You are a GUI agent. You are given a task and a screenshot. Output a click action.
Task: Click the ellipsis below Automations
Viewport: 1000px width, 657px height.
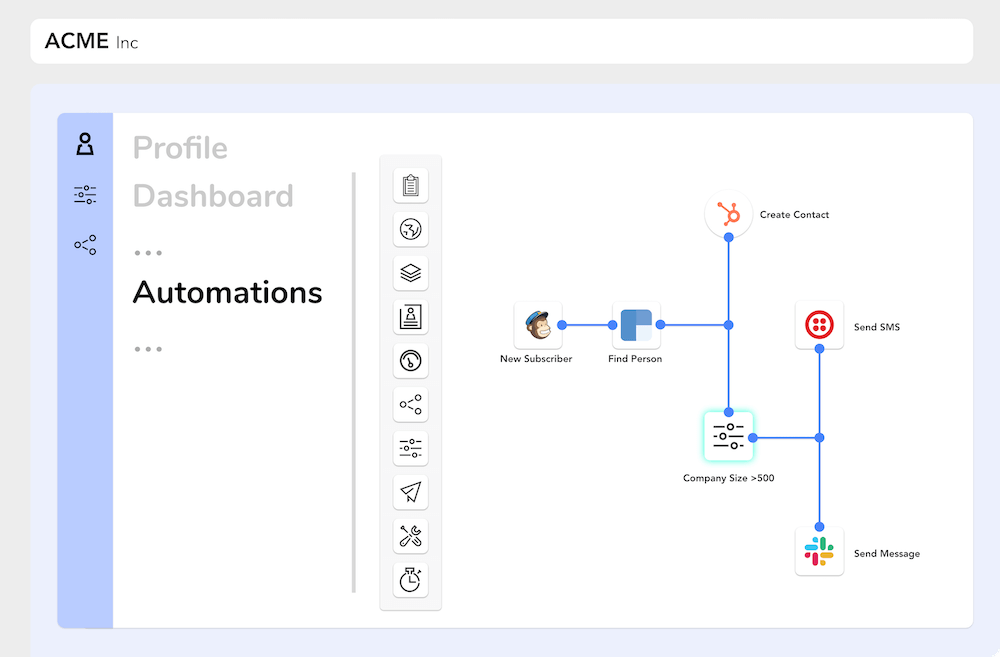pyautogui.click(x=148, y=349)
